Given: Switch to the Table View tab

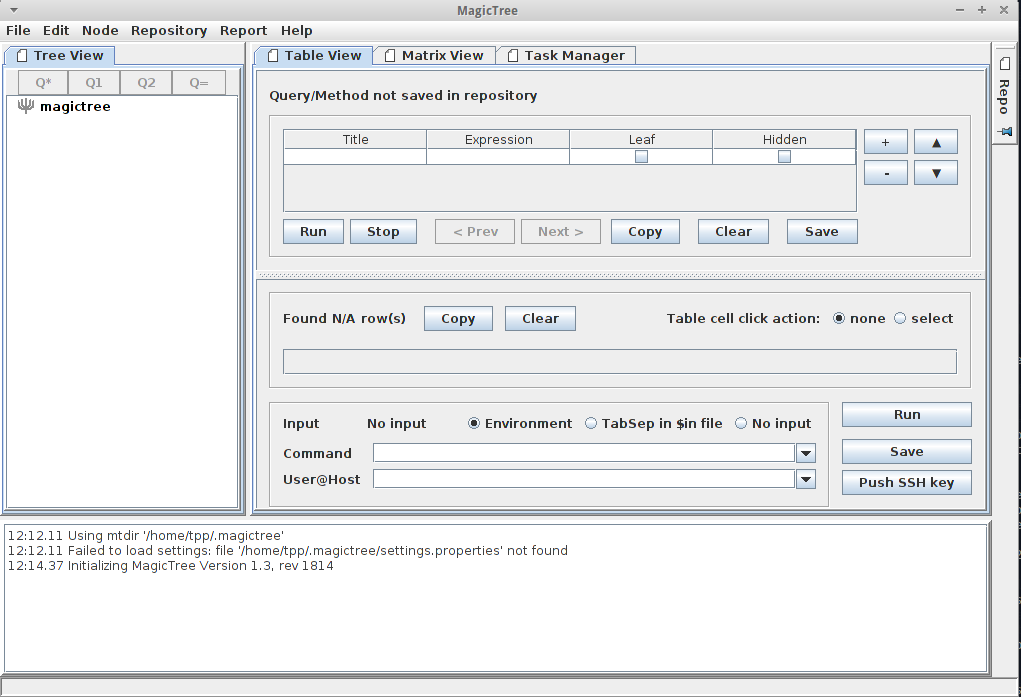Looking at the screenshot, I should click(314, 56).
